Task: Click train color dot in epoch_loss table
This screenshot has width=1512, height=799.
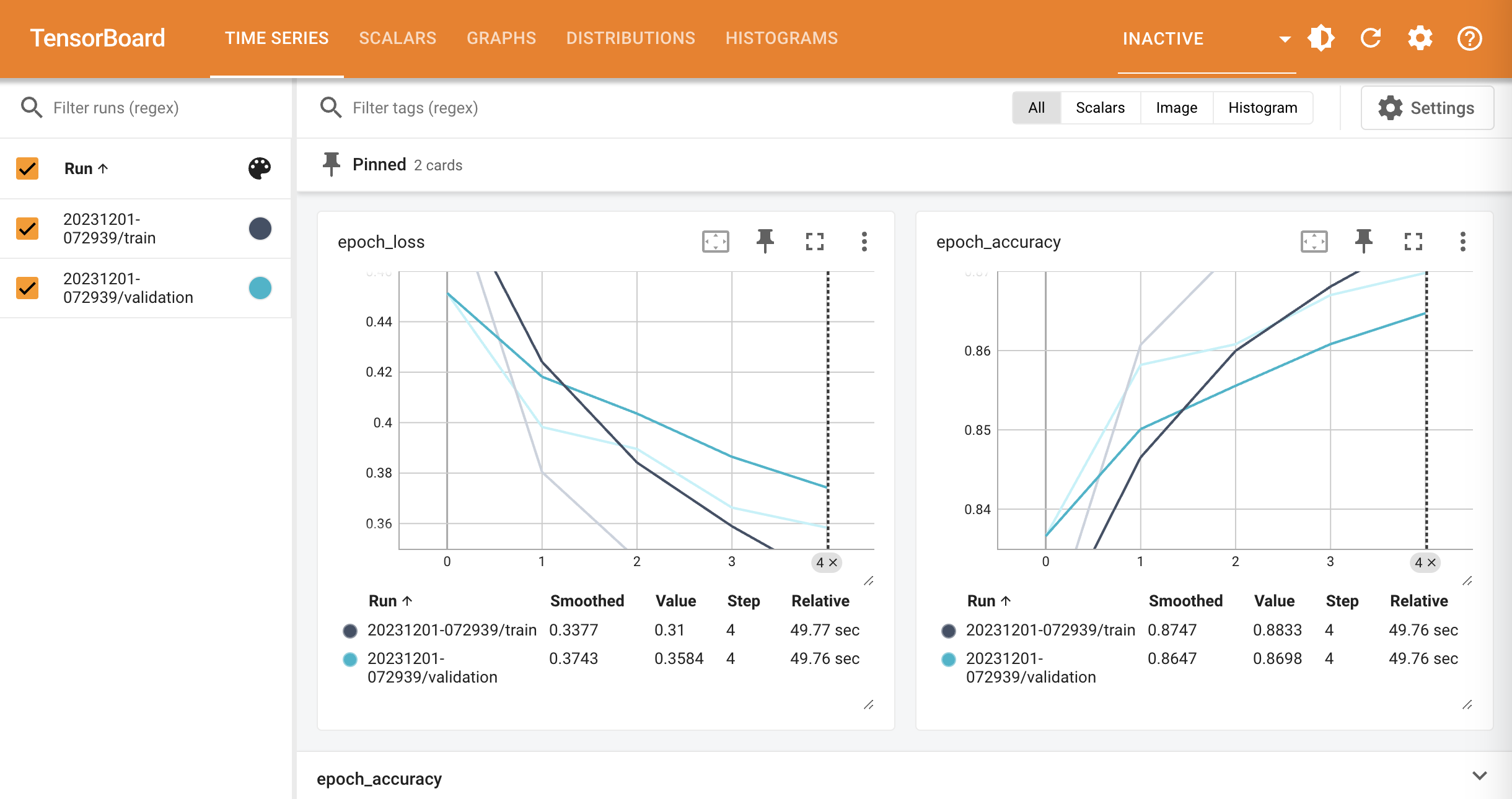Action: 350,631
